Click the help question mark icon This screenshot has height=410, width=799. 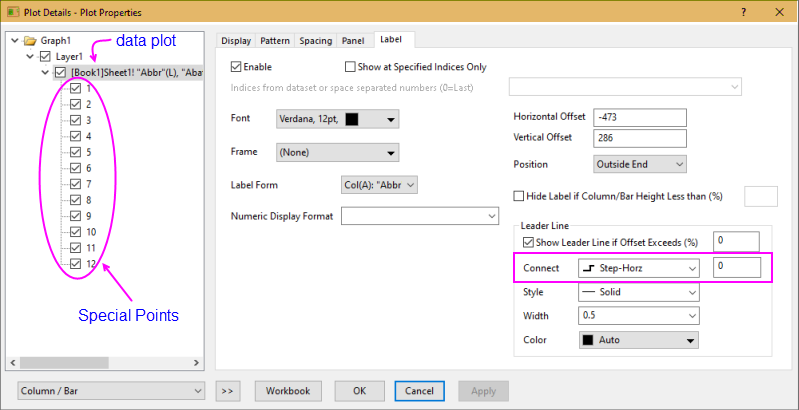pyautogui.click(x=743, y=12)
